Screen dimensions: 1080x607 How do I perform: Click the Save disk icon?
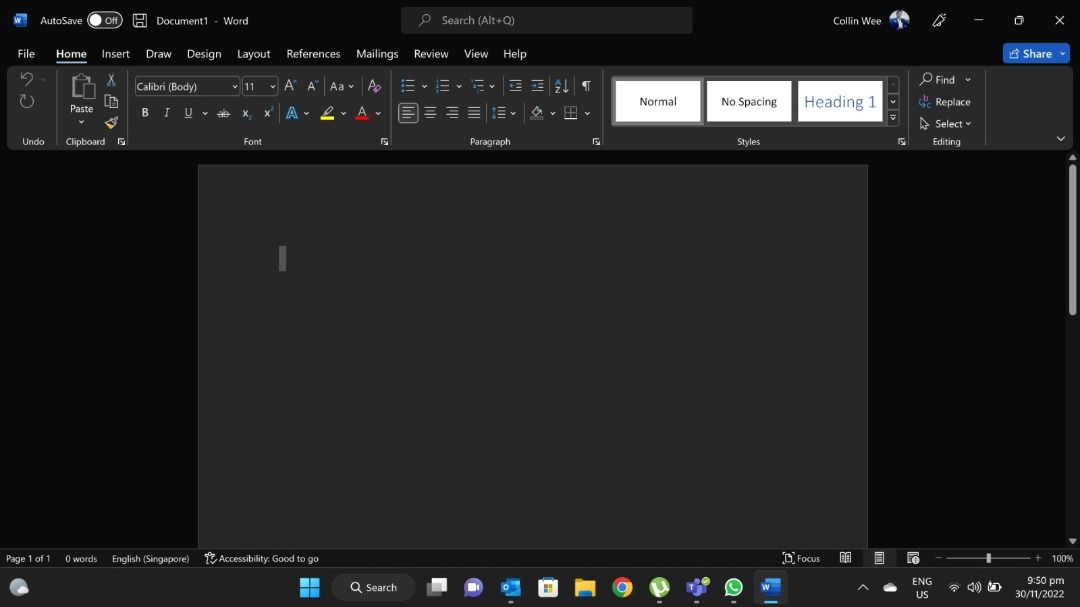point(140,20)
